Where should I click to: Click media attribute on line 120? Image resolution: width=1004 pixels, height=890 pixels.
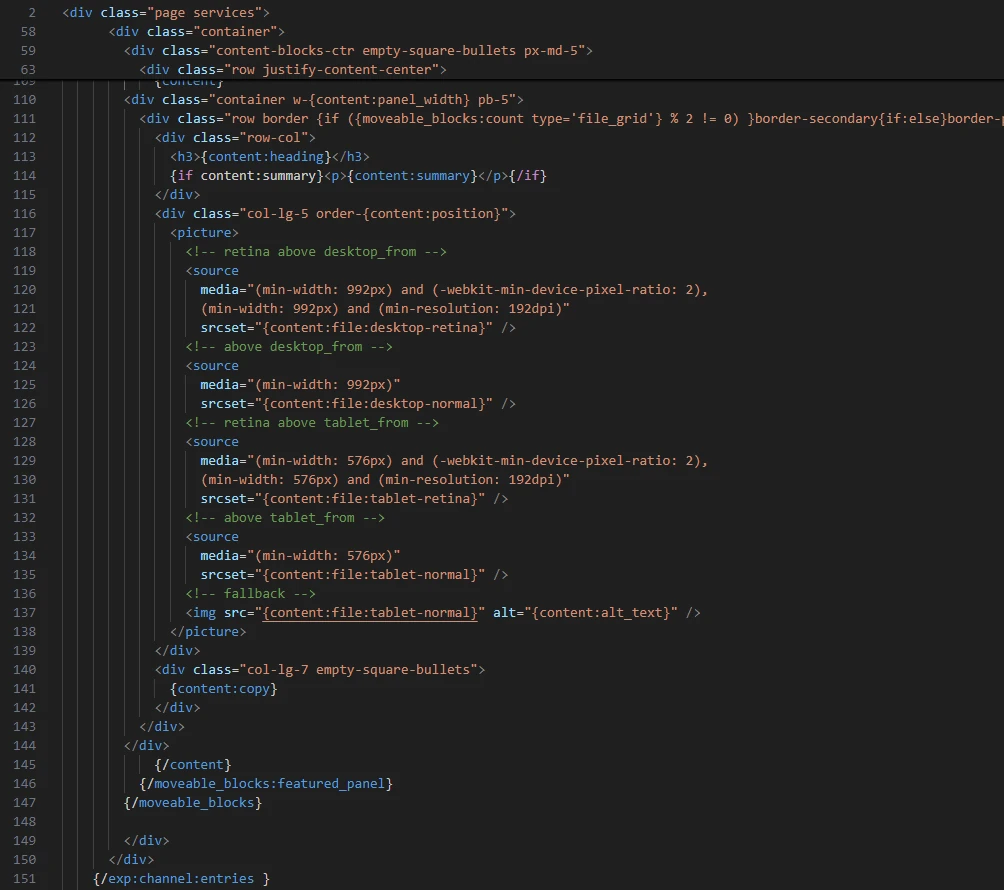coord(454,289)
